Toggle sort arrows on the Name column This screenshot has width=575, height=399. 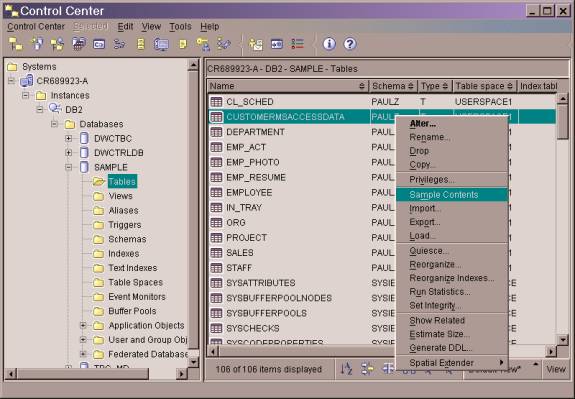click(362, 86)
